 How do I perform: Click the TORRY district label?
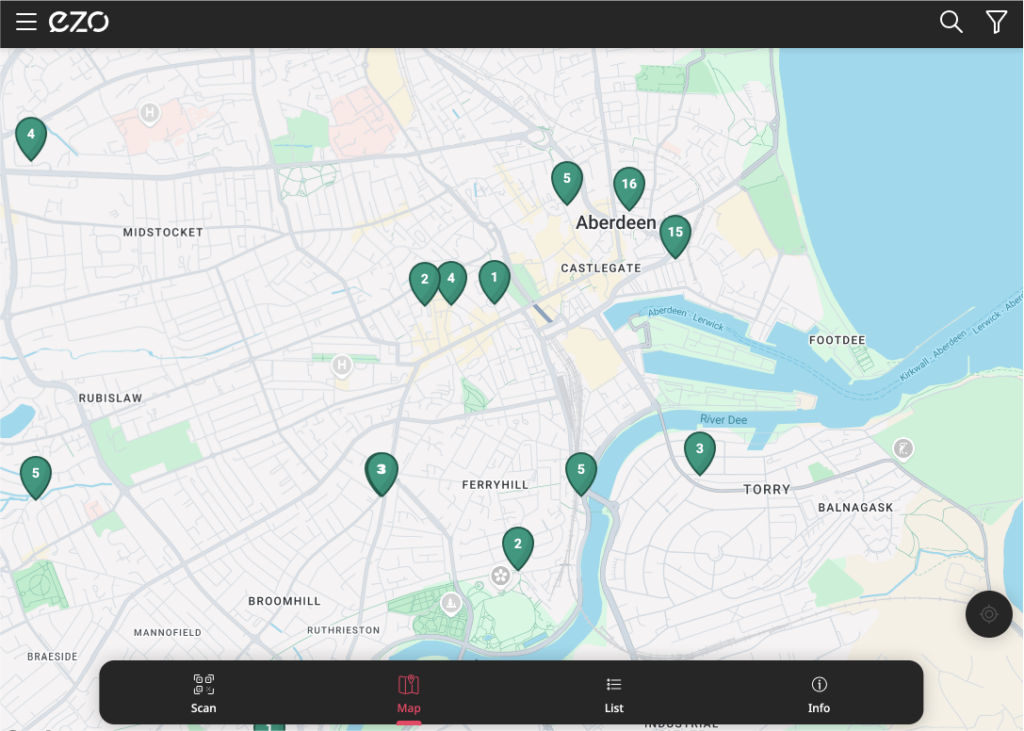point(767,489)
